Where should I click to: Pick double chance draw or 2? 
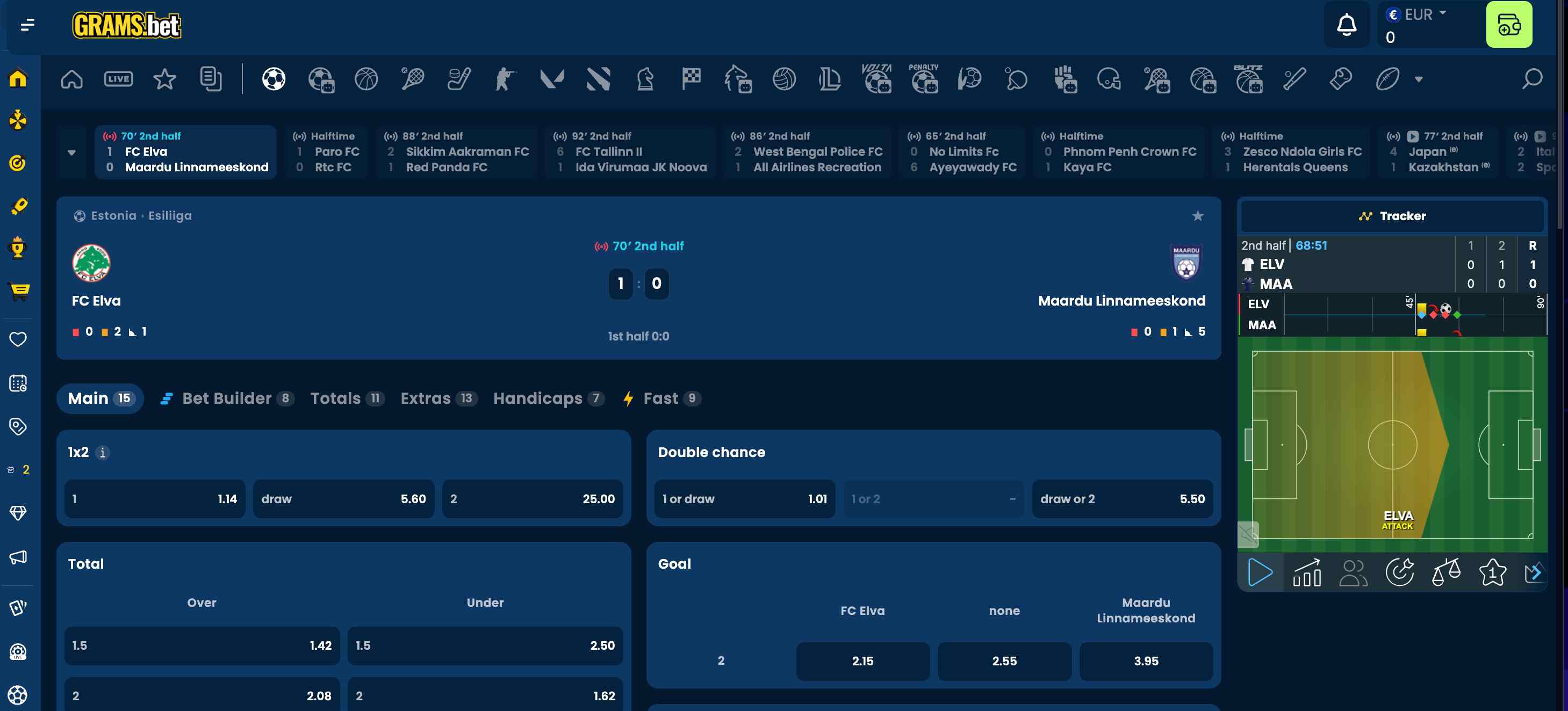[1122, 499]
